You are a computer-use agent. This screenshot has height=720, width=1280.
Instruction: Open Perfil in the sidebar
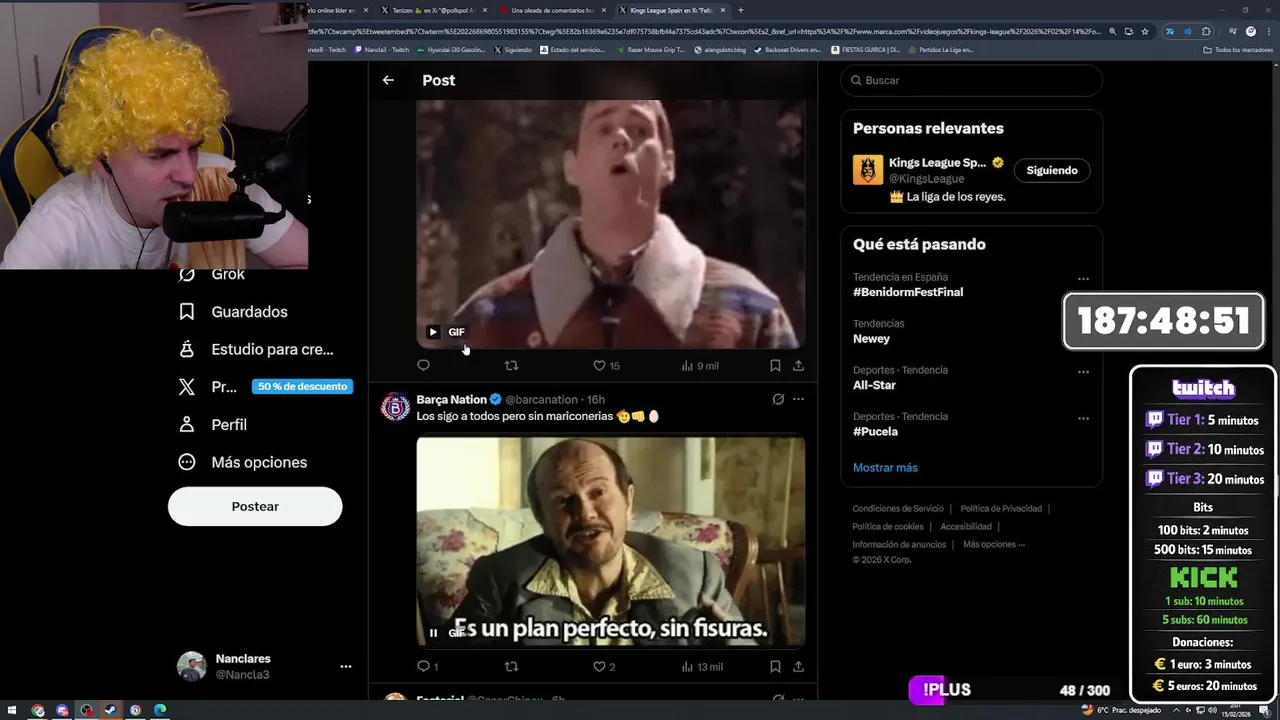[211, 425]
